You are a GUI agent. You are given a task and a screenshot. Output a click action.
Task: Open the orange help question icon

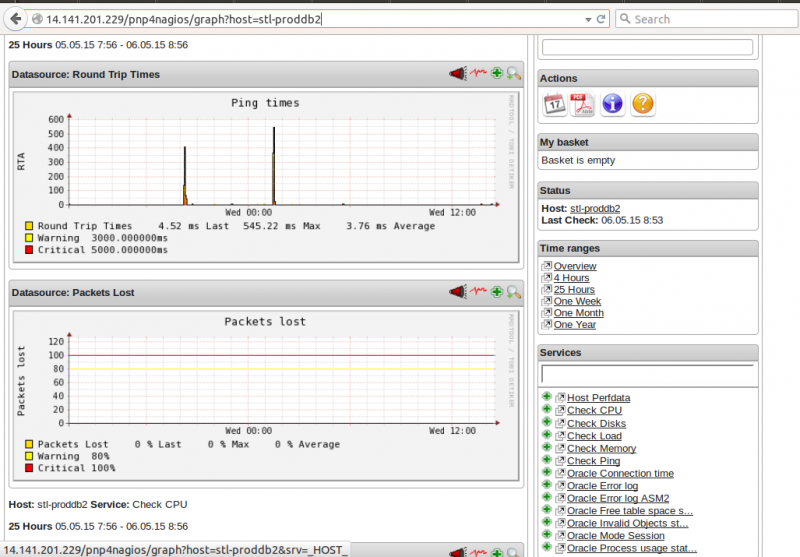point(643,105)
